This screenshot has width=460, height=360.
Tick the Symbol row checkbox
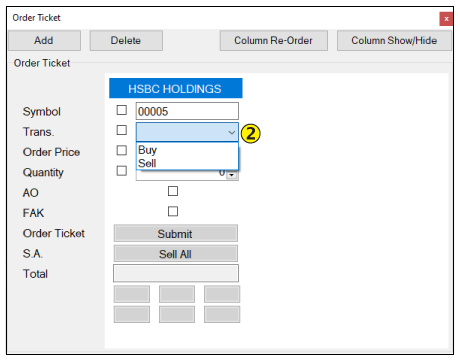click(122, 110)
